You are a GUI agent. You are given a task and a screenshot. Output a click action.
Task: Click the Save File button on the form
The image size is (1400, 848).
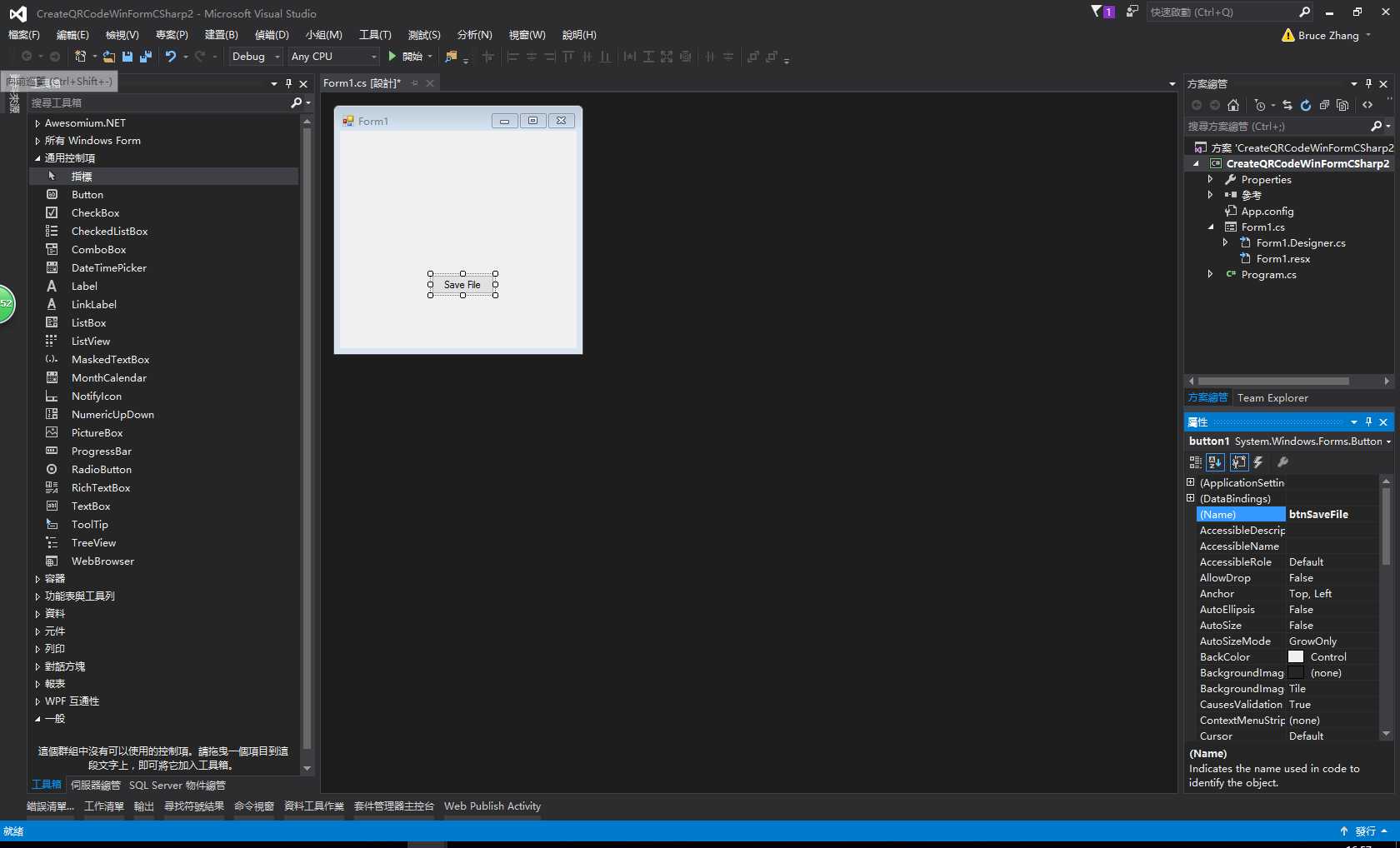tap(462, 285)
